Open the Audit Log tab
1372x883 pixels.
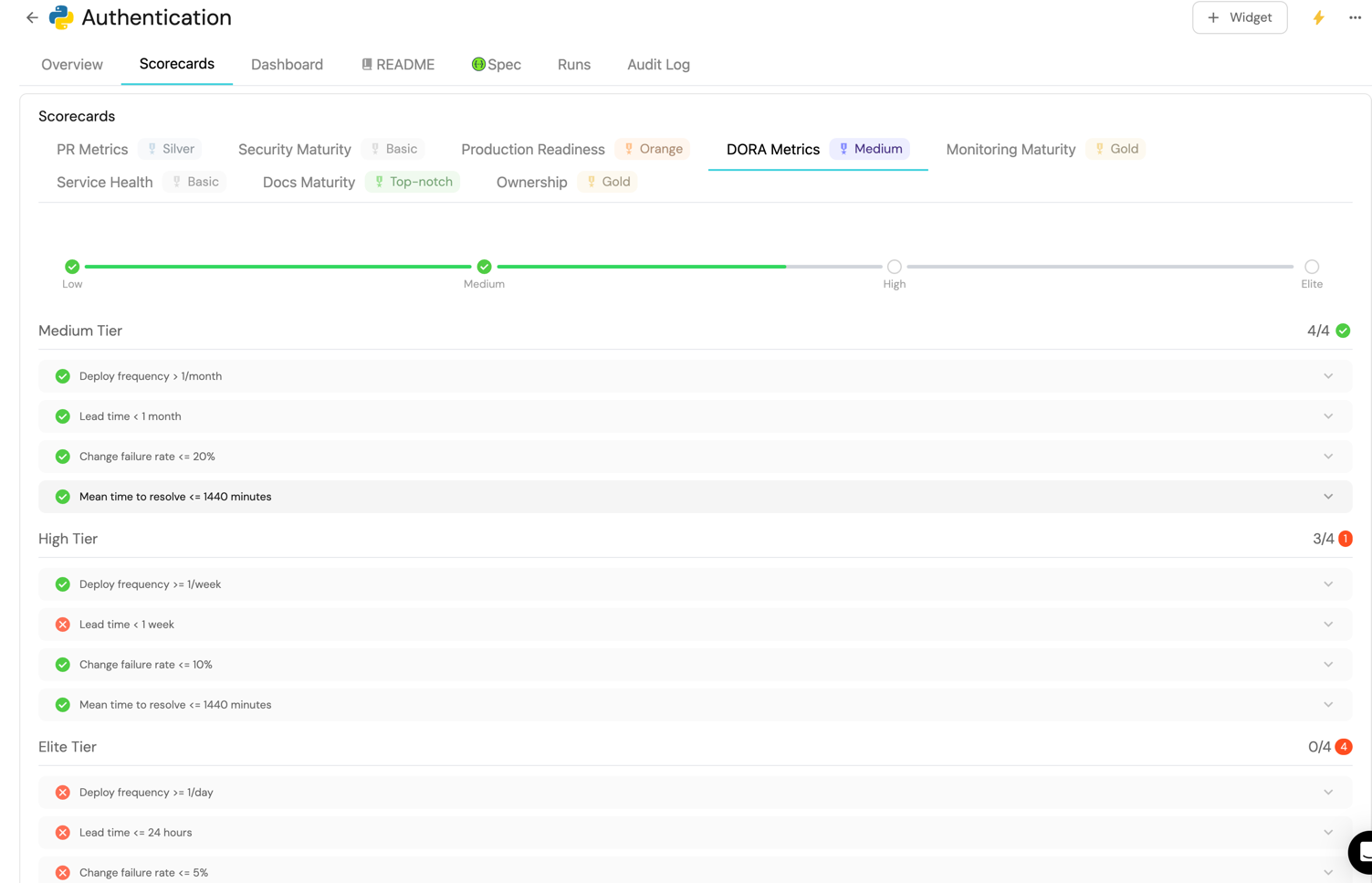point(658,65)
